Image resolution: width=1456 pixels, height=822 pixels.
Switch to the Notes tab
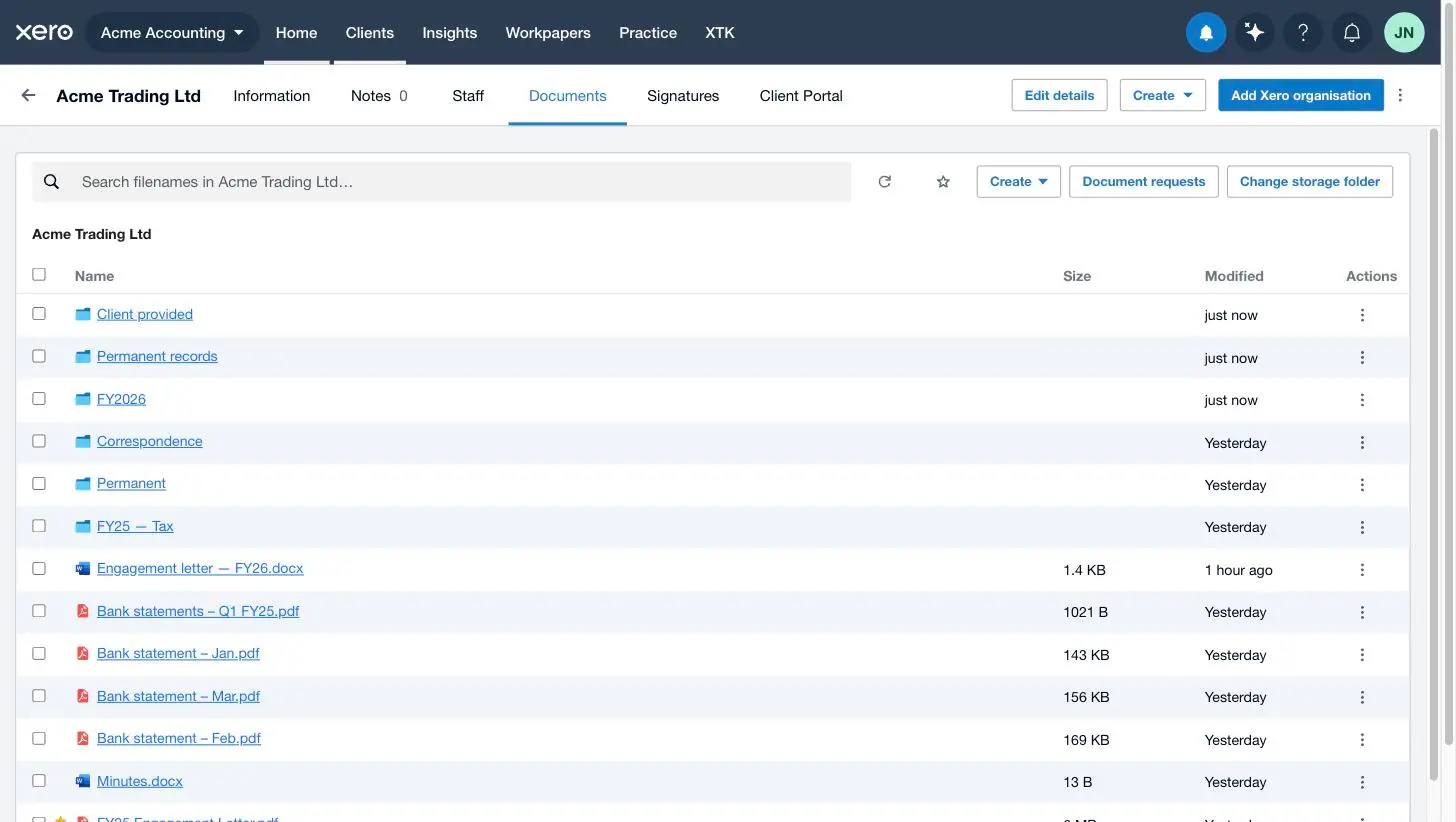click(x=379, y=96)
